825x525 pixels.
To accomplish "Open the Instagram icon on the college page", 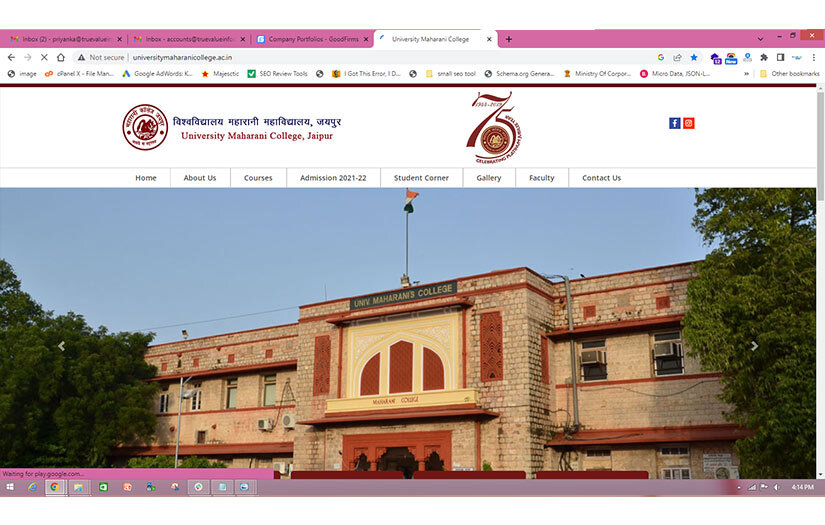I will [x=689, y=123].
